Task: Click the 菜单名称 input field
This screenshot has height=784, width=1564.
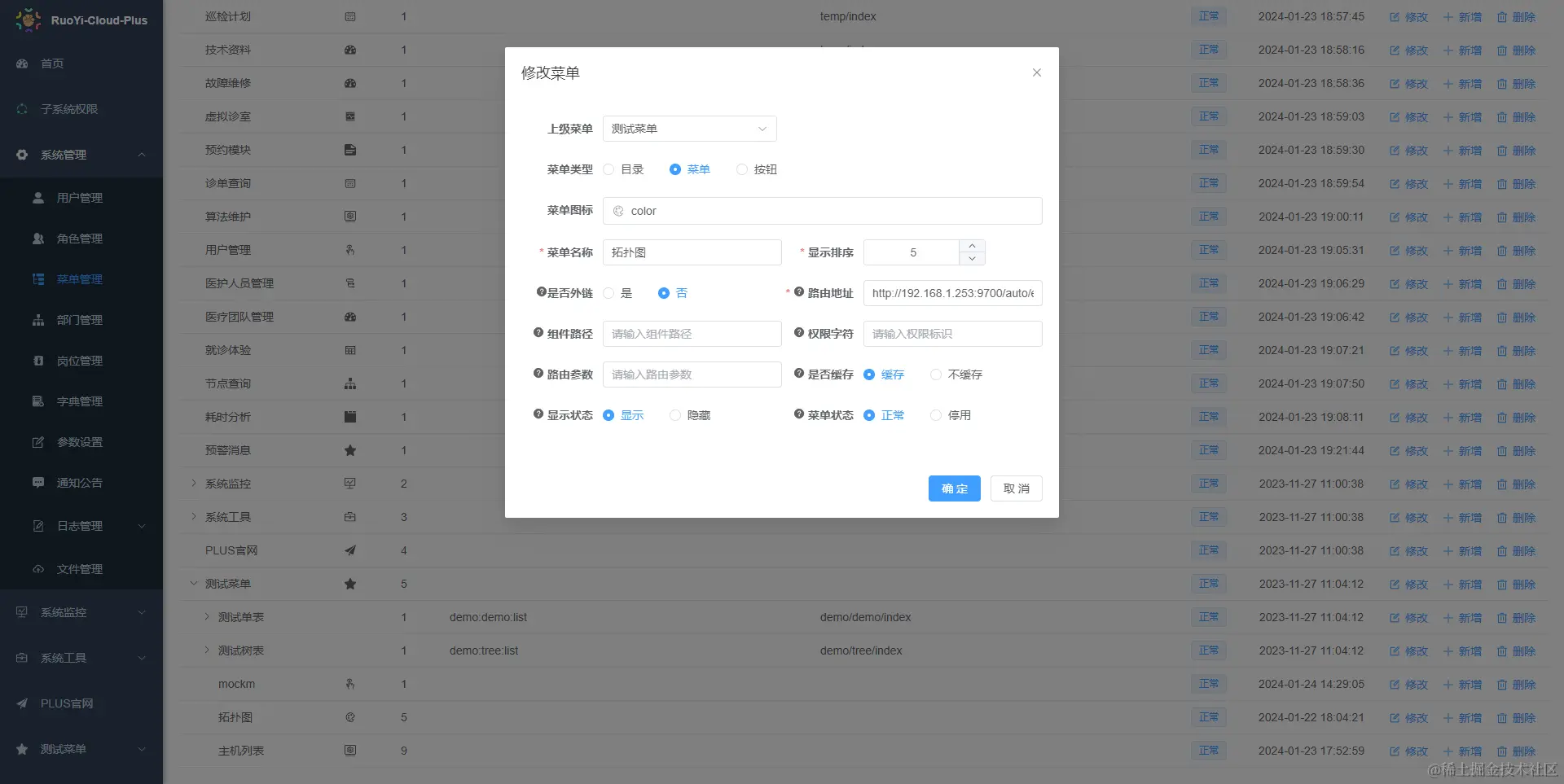Action: point(692,252)
